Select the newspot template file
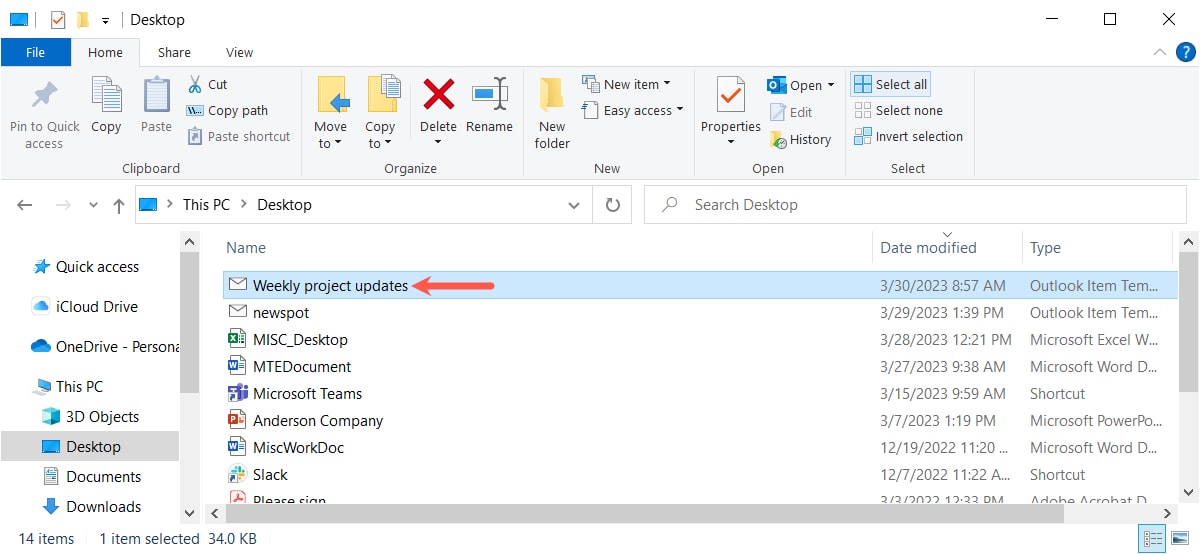 [x=698, y=312]
